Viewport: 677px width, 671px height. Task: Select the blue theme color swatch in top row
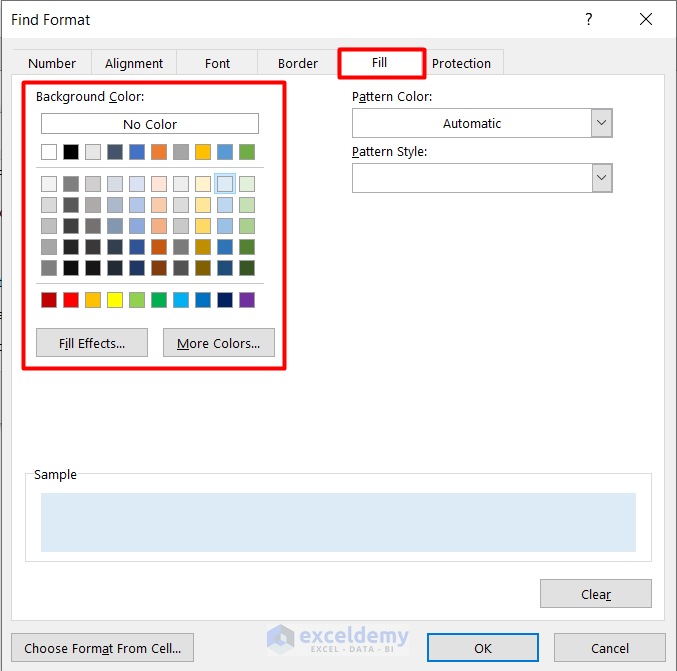click(137, 152)
